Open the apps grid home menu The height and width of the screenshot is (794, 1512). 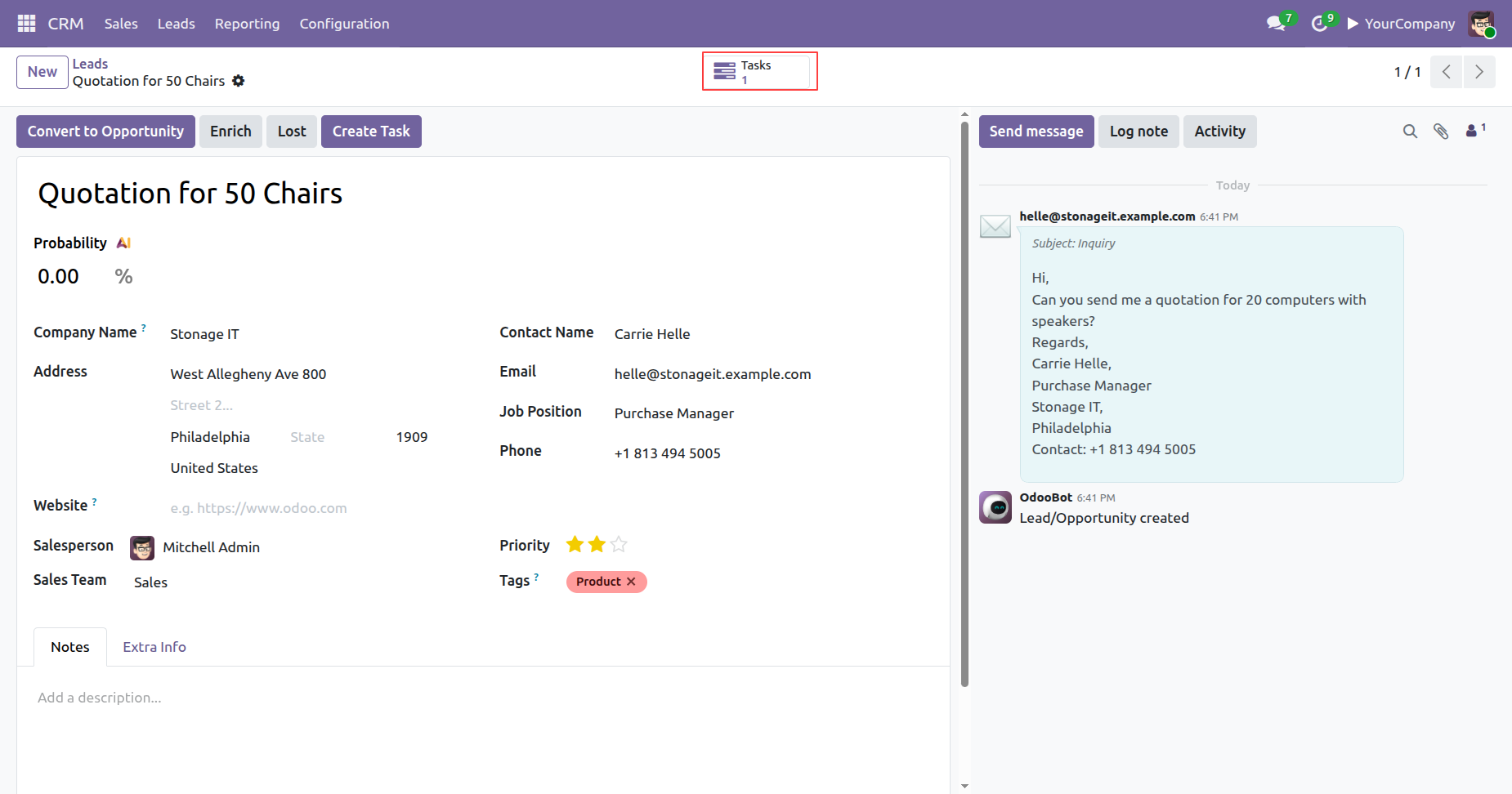26,24
